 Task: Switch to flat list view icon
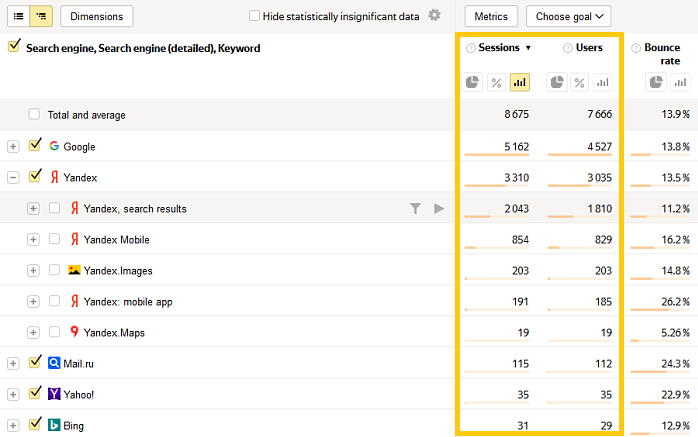pyautogui.click(x=18, y=16)
